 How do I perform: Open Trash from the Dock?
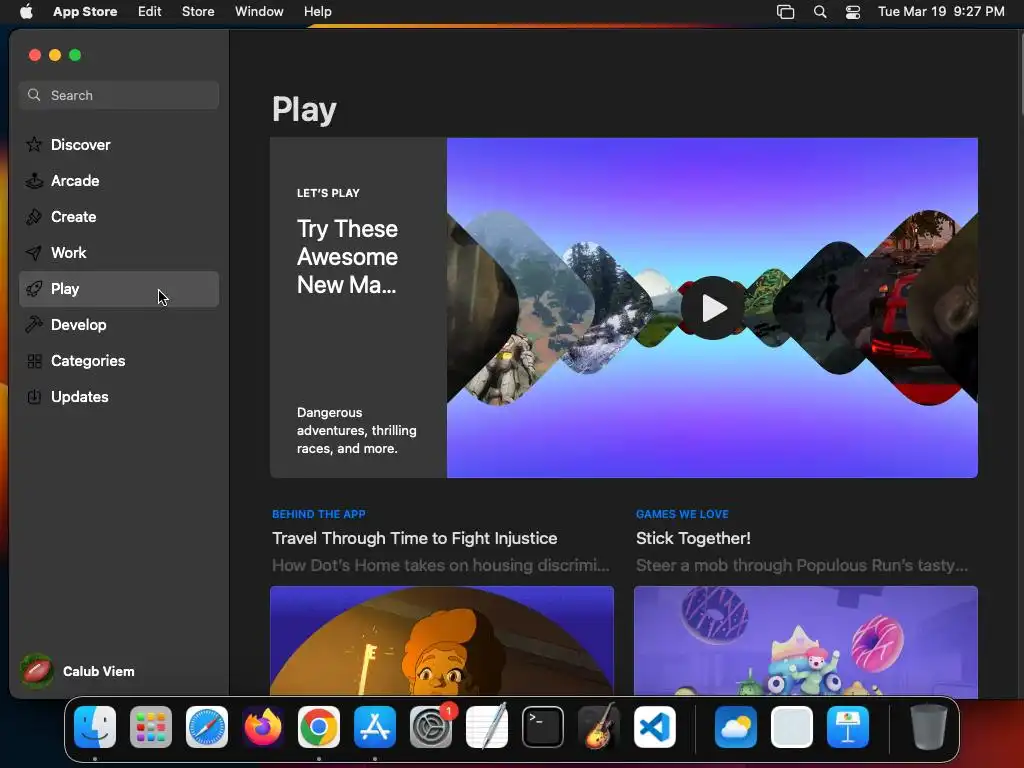[x=929, y=727]
